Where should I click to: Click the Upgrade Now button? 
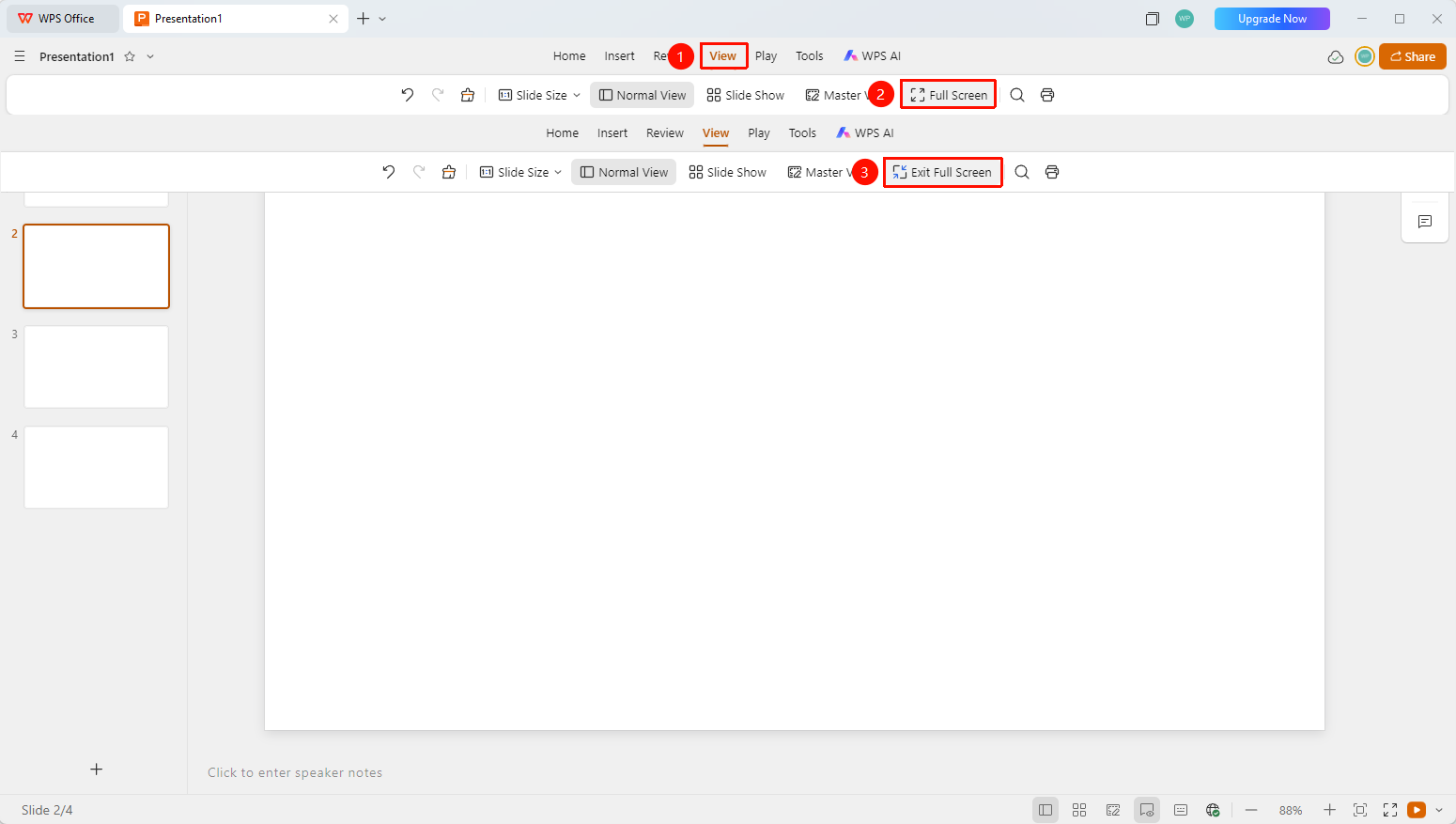(x=1272, y=19)
